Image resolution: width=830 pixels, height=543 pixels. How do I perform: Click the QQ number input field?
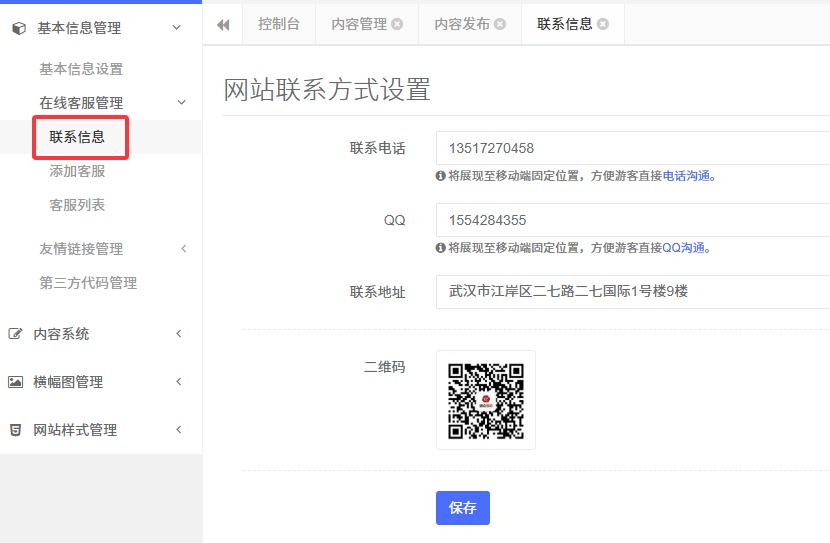(632, 220)
